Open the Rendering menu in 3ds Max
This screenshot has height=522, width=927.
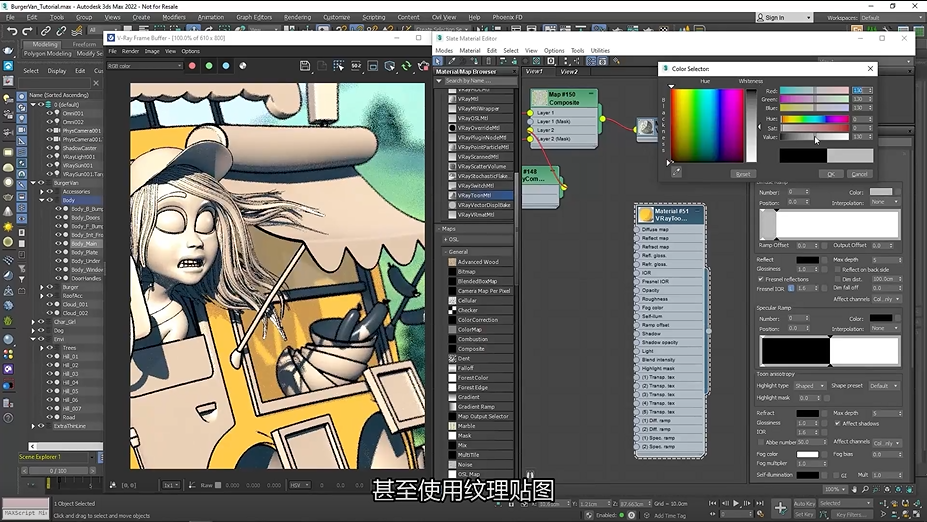tap(297, 18)
